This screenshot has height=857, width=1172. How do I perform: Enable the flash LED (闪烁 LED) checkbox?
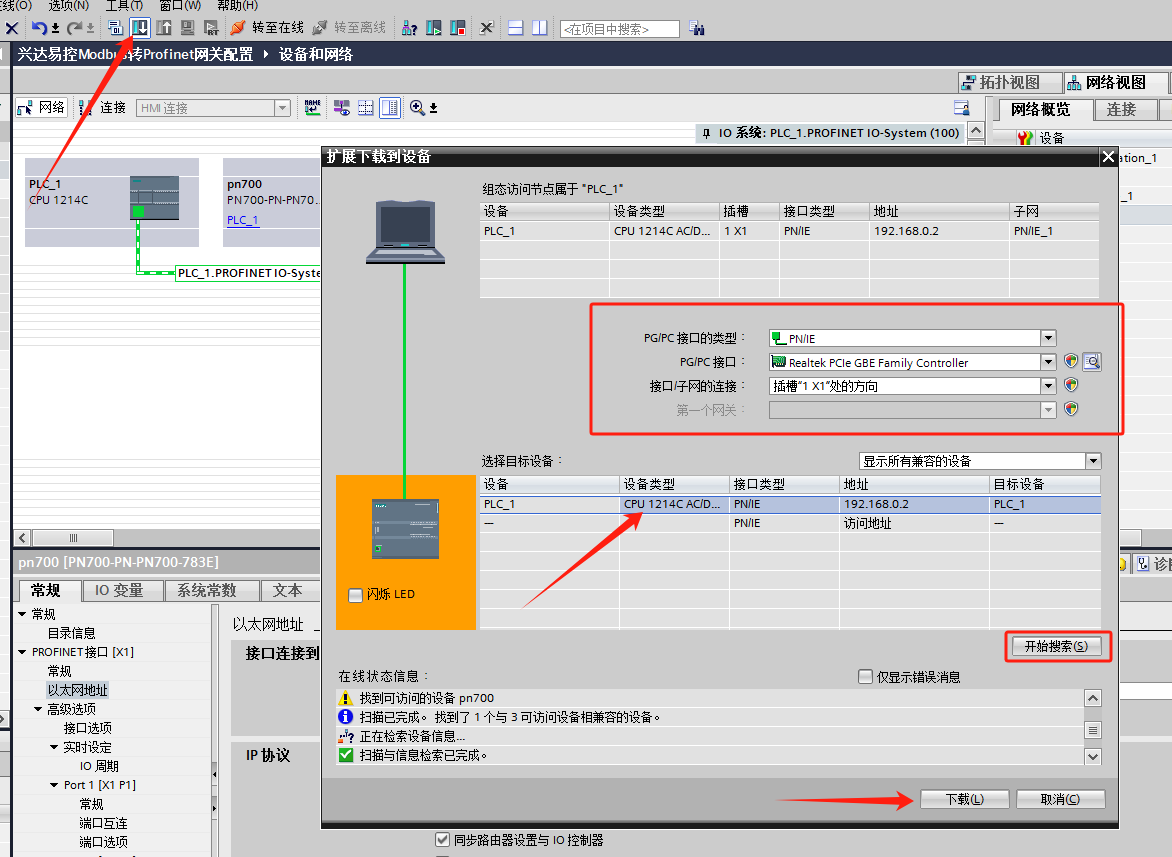[355, 595]
